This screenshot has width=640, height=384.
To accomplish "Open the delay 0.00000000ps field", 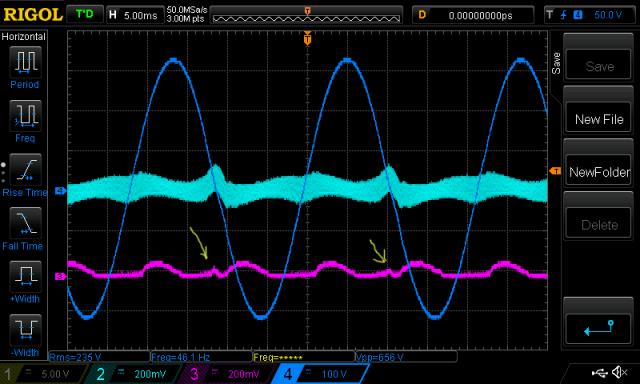I will point(473,15).
